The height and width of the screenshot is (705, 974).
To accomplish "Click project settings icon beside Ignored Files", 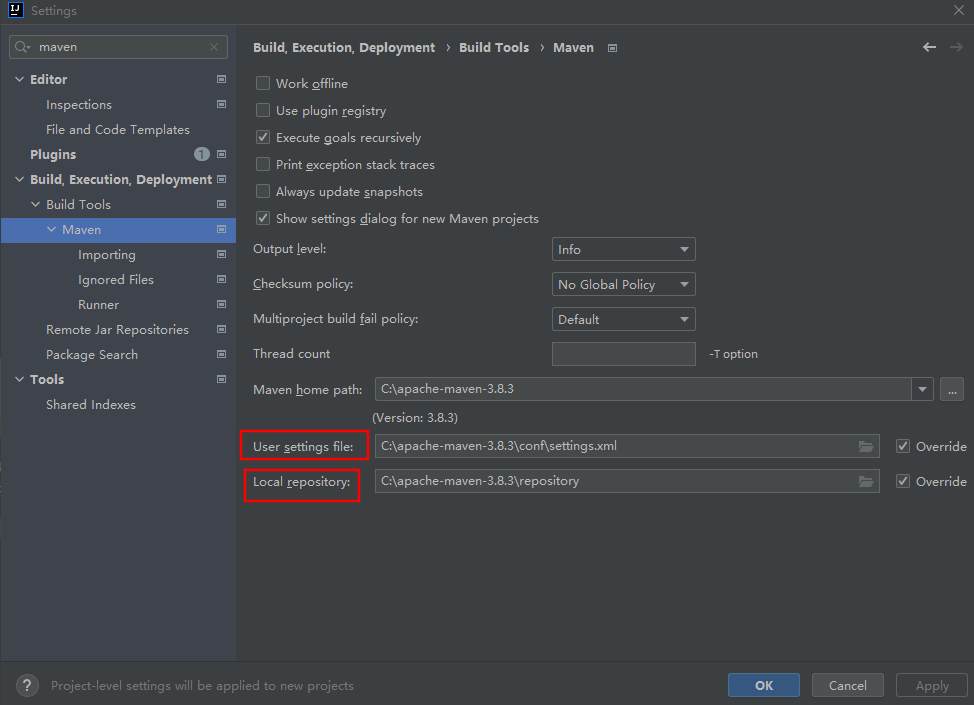I will [221, 280].
